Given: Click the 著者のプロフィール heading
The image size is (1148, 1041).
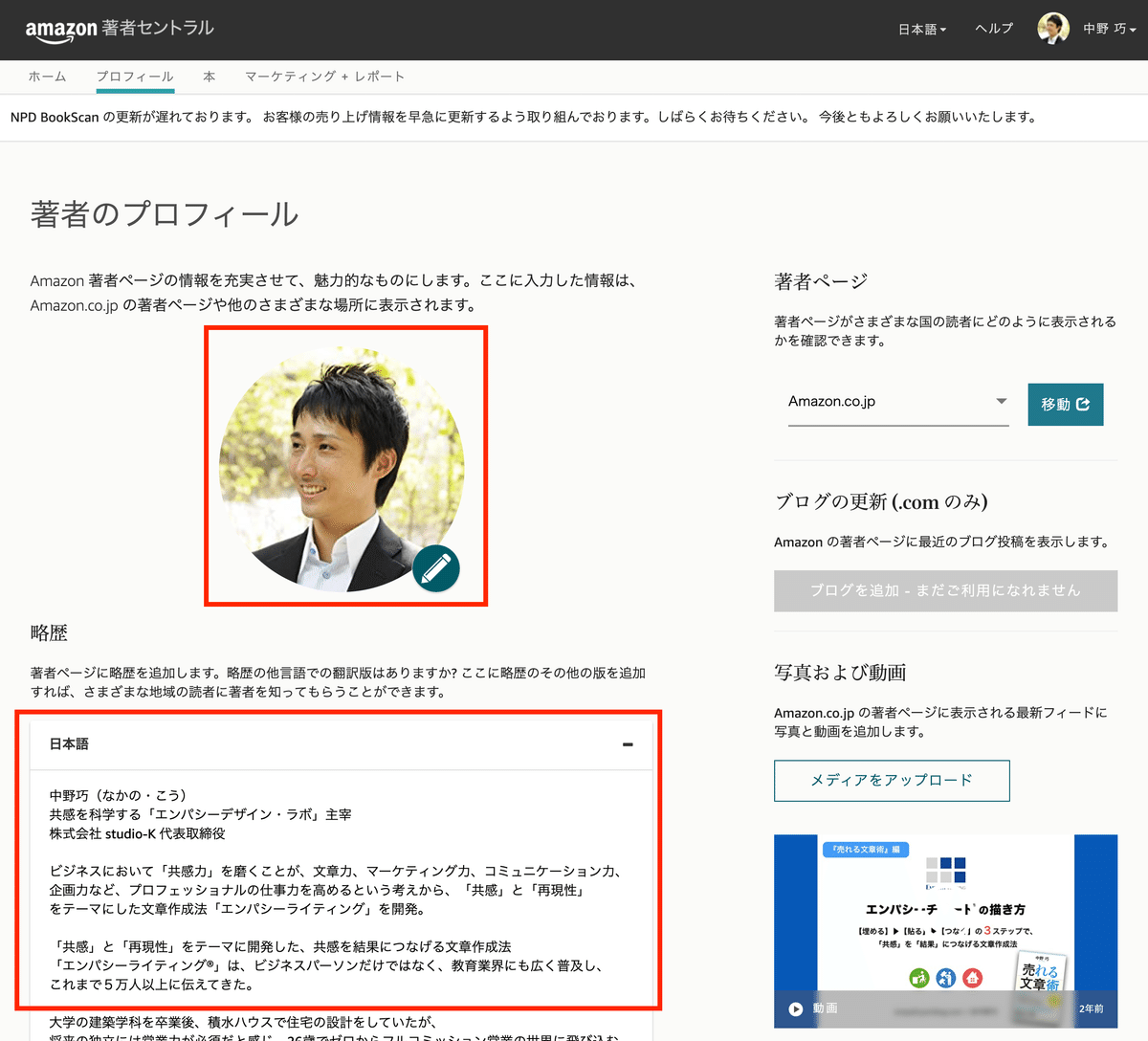Looking at the screenshot, I should point(165,214).
